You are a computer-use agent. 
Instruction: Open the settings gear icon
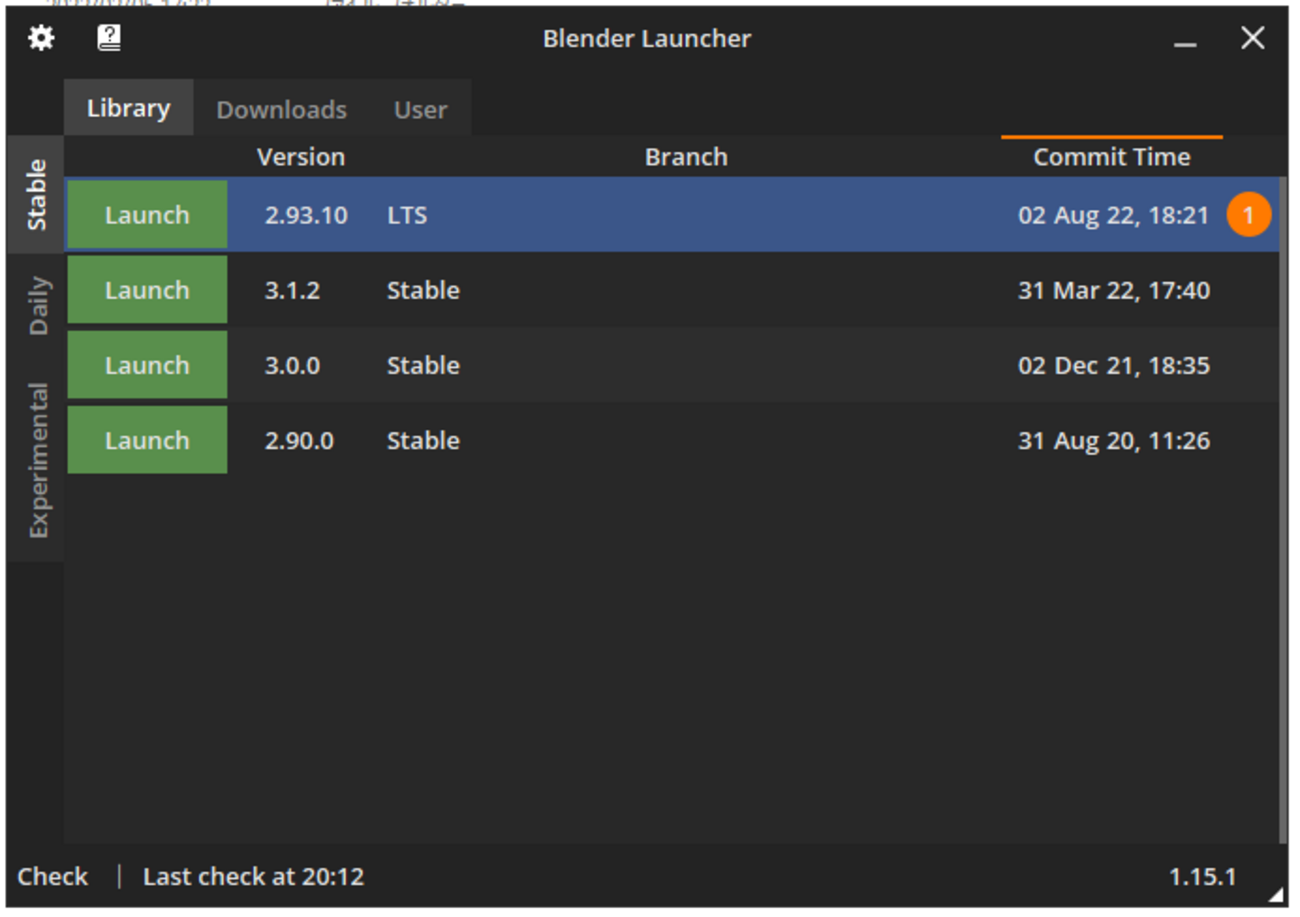41,39
